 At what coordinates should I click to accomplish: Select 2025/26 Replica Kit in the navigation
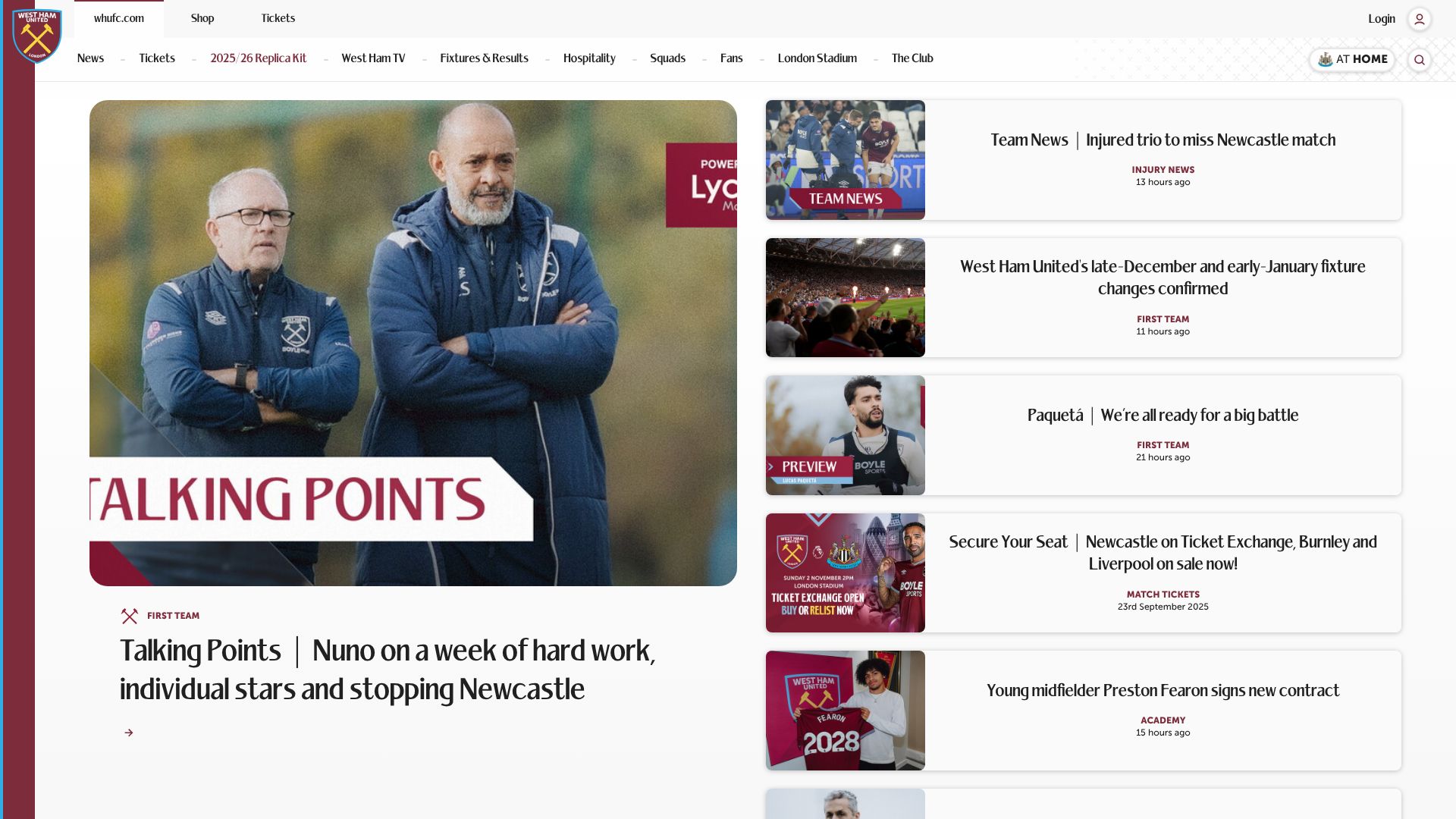pyautogui.click(x=259, y=58)
